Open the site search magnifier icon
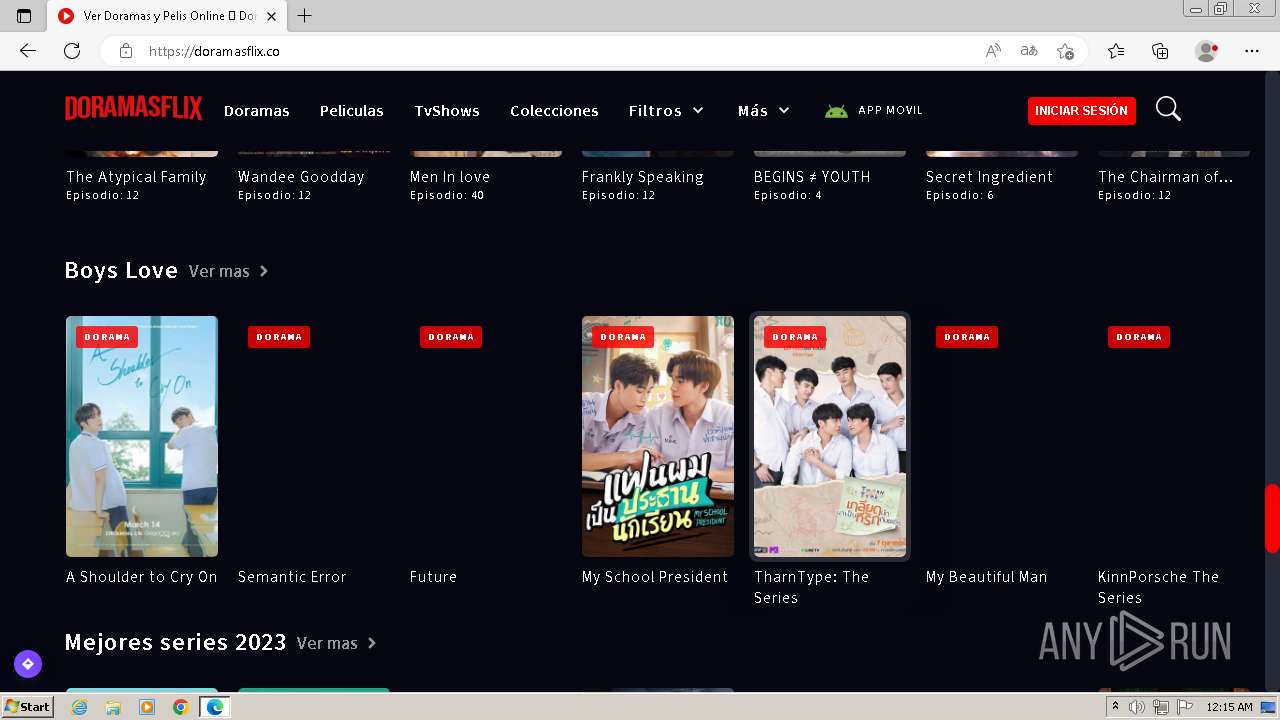The height and width of the screenshot is (720, 1280). tap(1168, 109)
